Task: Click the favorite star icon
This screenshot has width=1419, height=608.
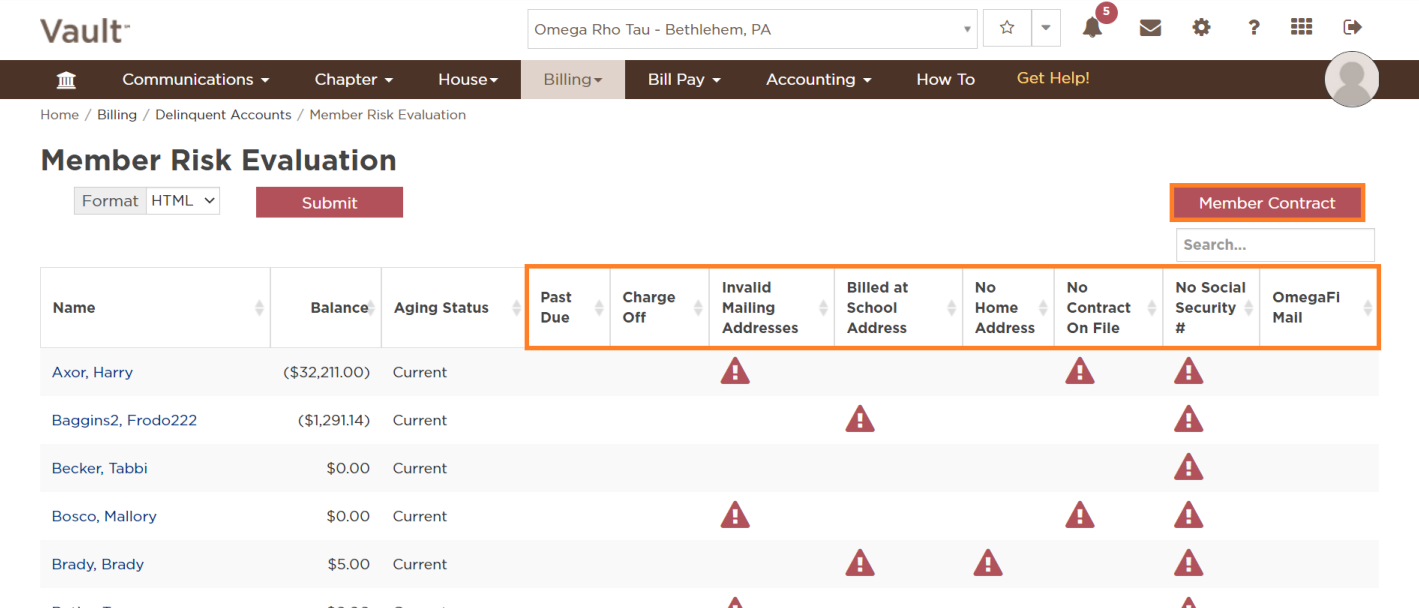Action: point(1007,29)
